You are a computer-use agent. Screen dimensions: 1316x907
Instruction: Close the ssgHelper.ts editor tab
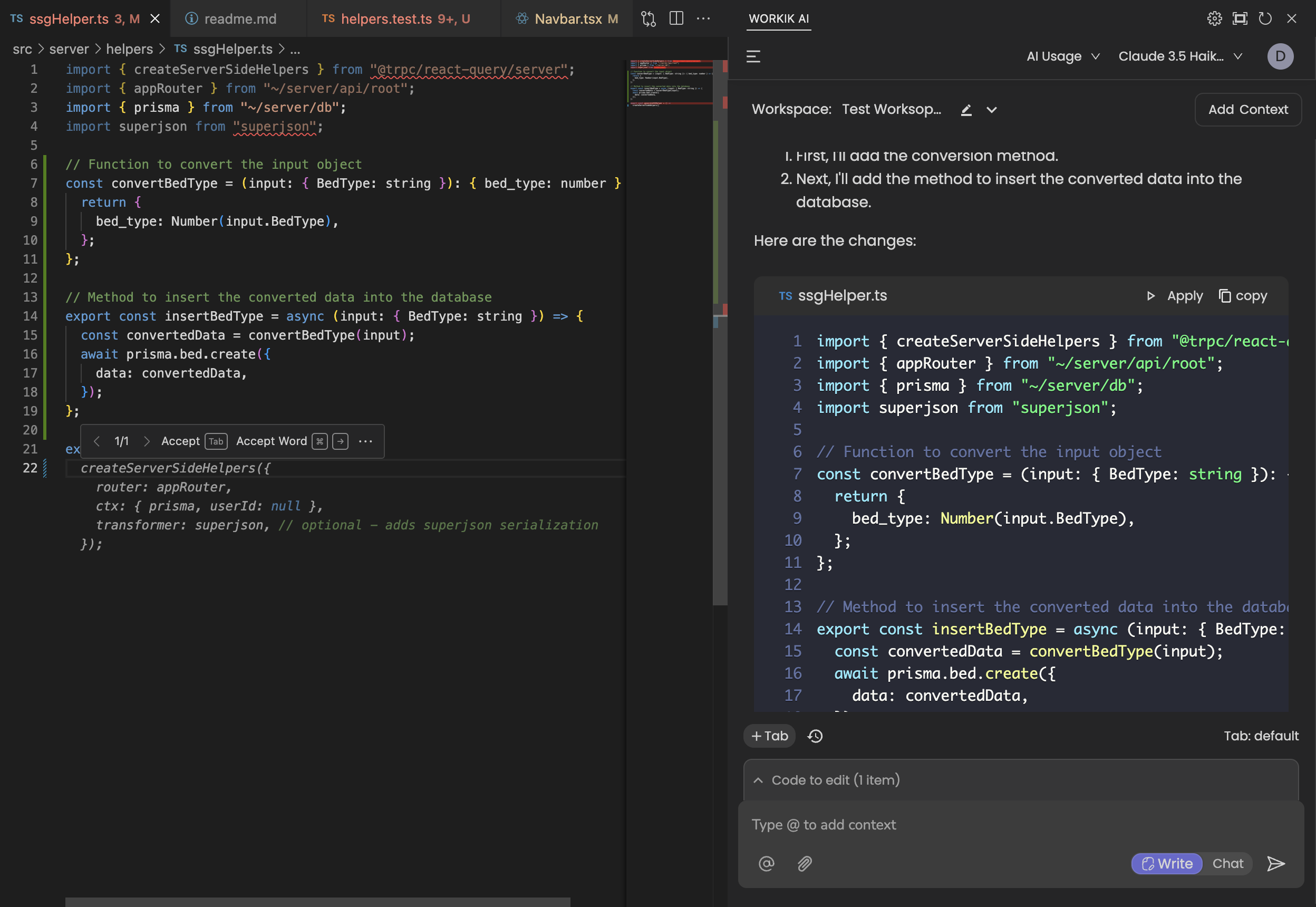point(155,19)
